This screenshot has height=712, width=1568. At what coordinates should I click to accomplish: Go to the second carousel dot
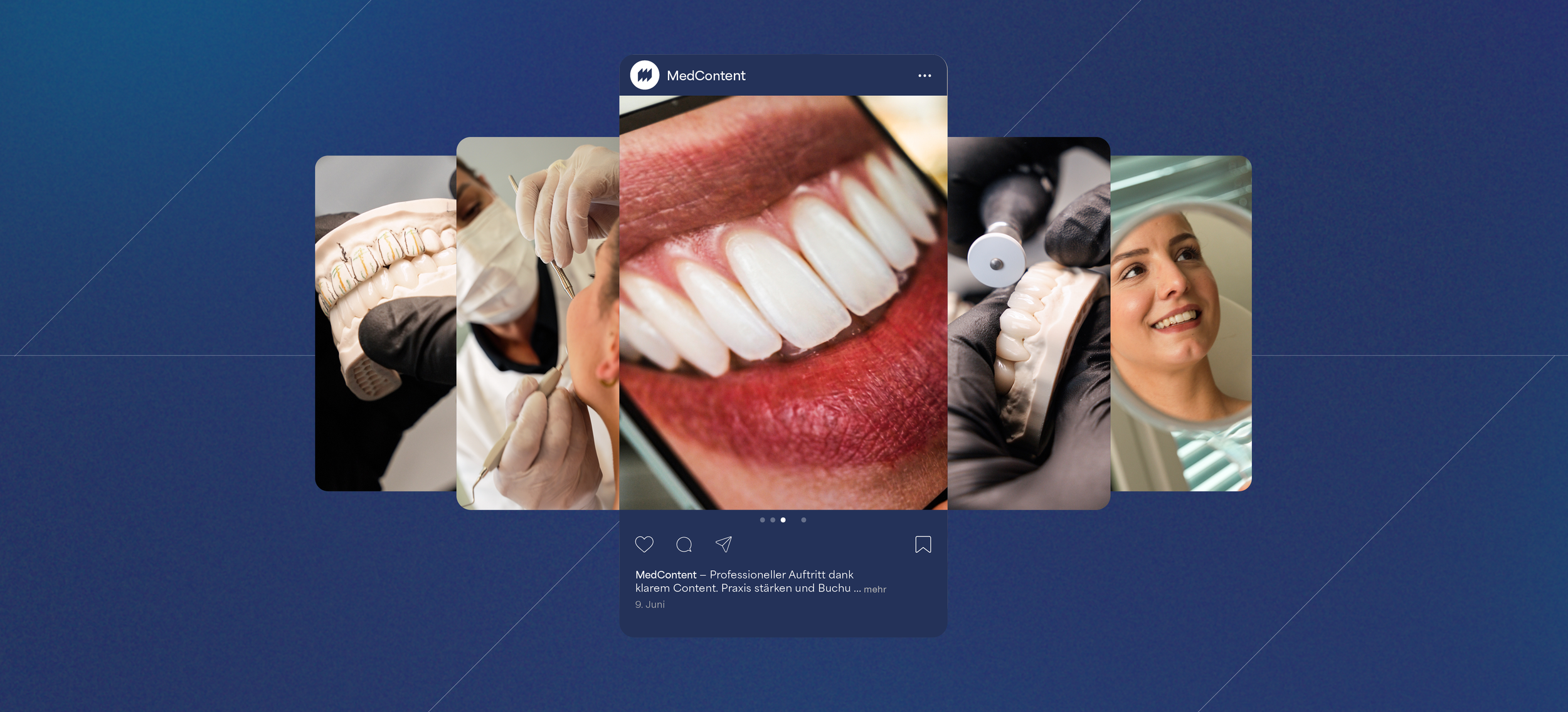[x=773, y=520]
